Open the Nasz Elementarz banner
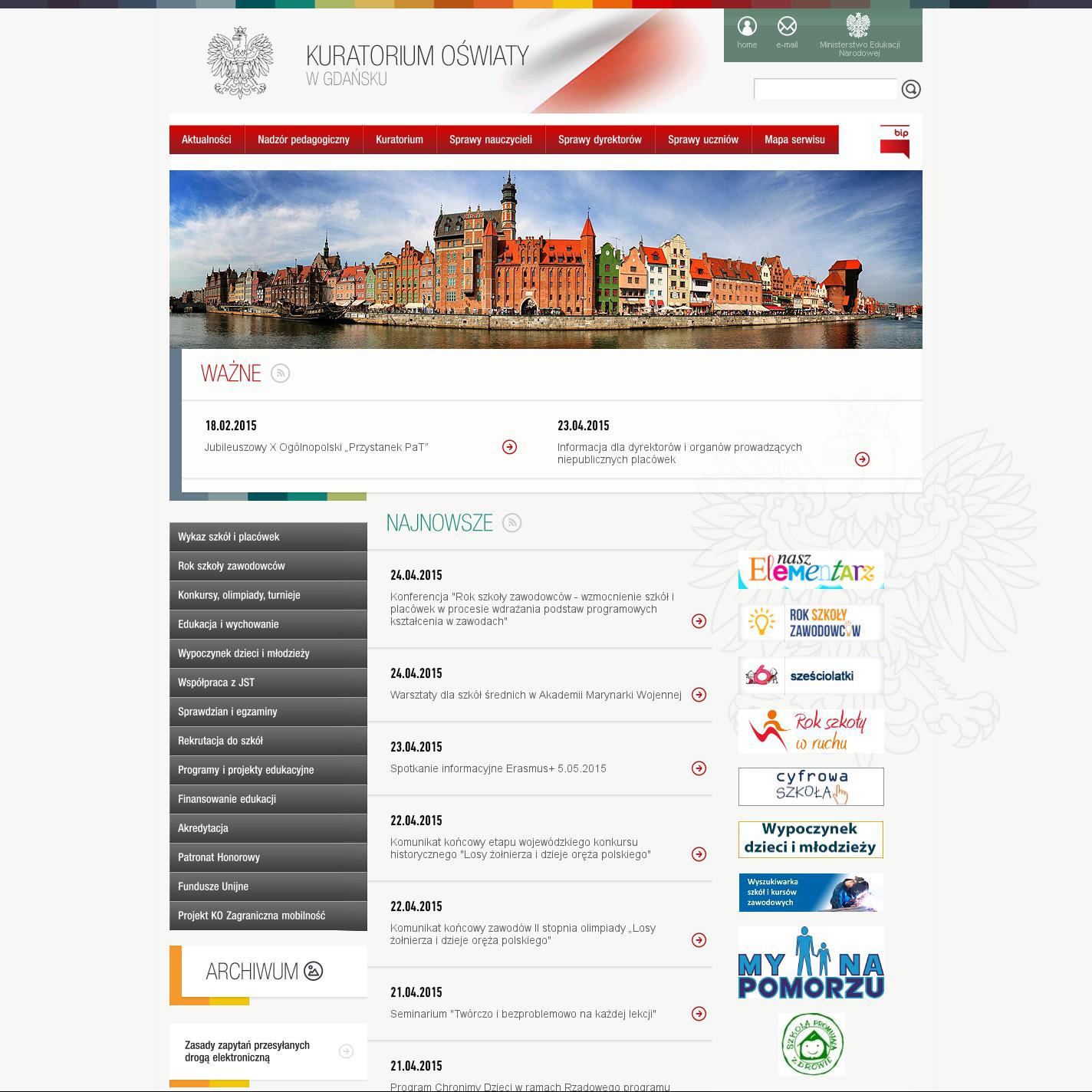 coord(811,570)
